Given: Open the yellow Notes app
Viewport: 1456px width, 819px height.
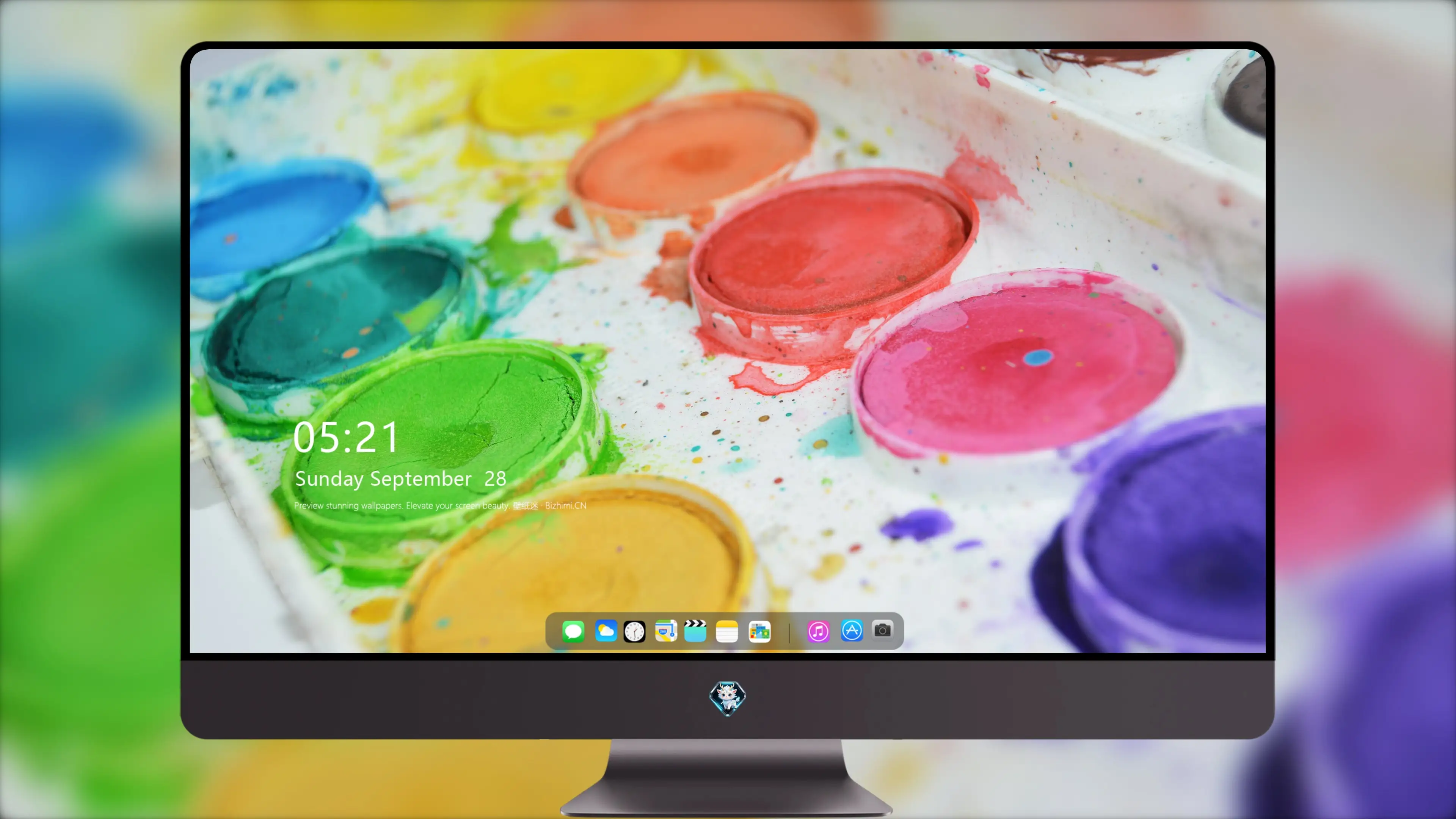Looking at the screenshot, I should [727, 631].
